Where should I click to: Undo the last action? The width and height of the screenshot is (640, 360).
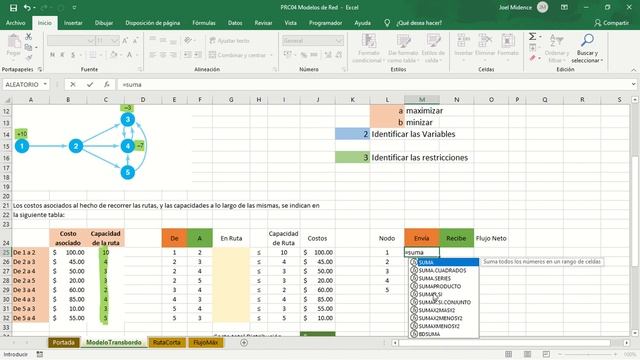27,8
